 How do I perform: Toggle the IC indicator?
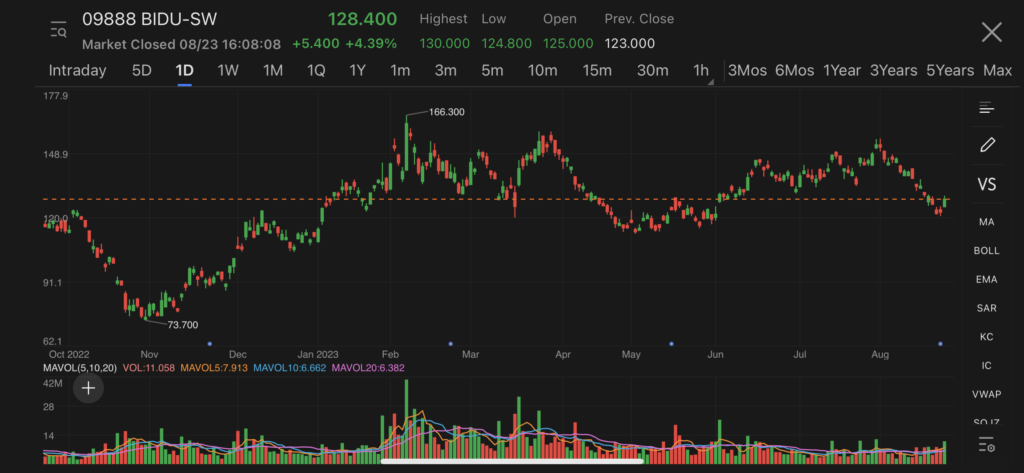986,366
